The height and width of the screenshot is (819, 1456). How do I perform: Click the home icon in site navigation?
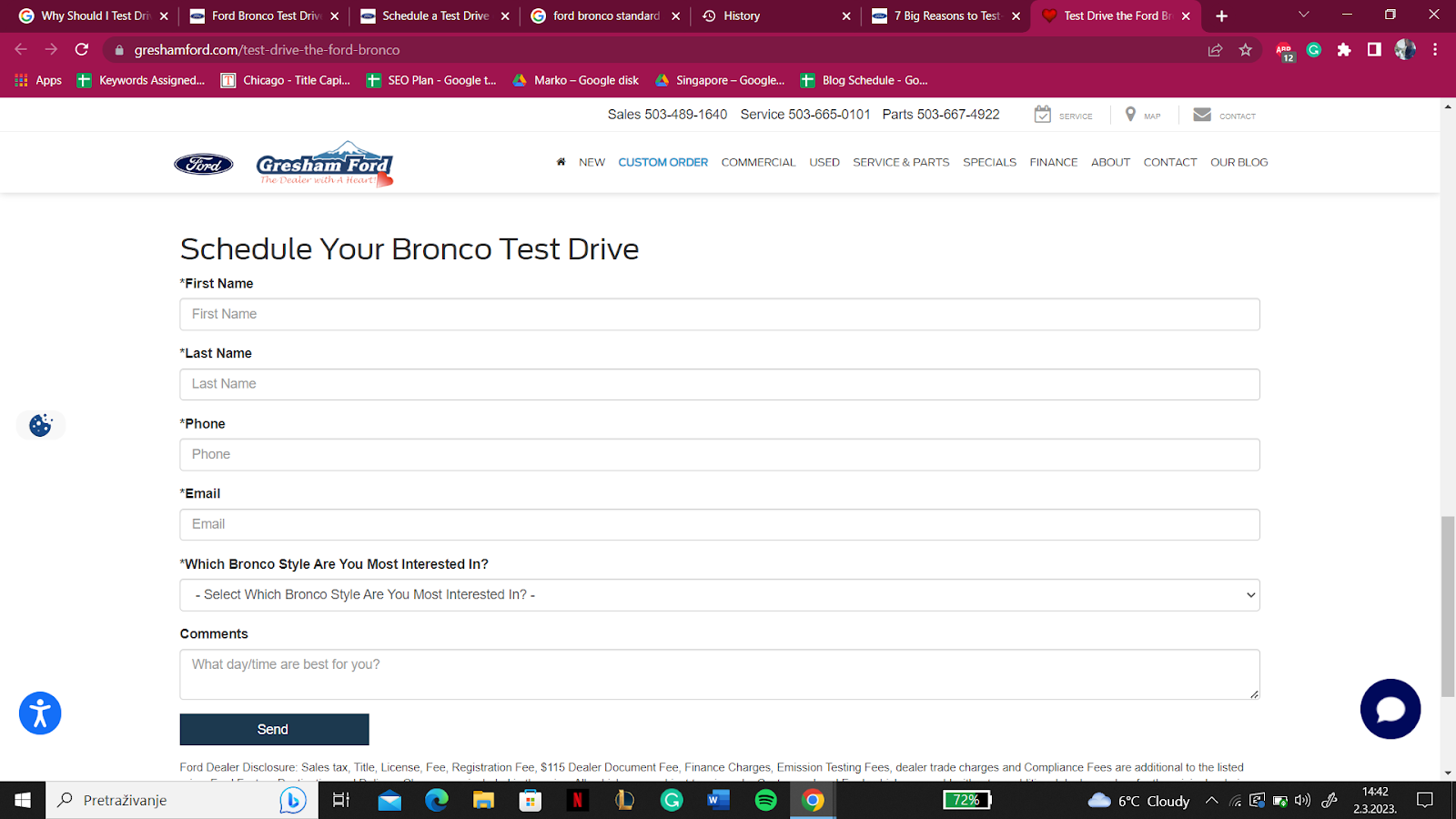coord(561,162)
